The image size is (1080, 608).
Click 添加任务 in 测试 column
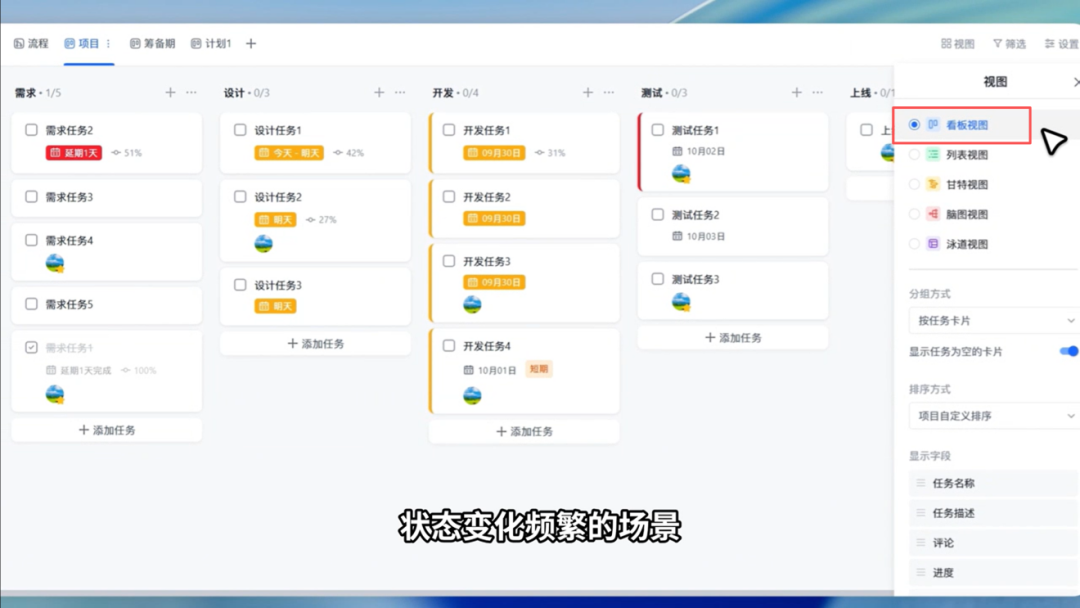point(733,337)
